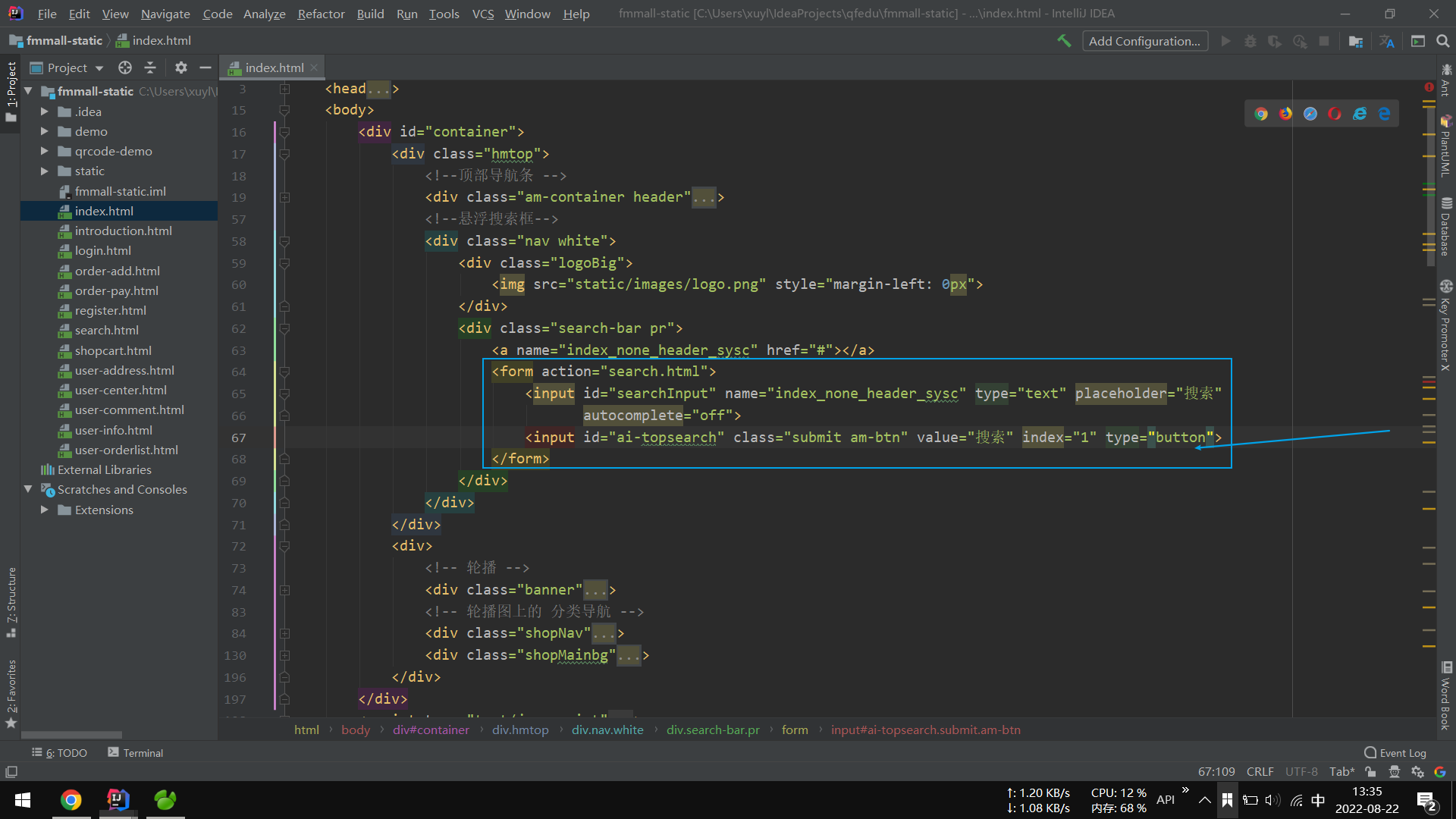Click UTF-8 encoding in status bar
Screen dimensions: 1456x819
tap(1302, 772)
